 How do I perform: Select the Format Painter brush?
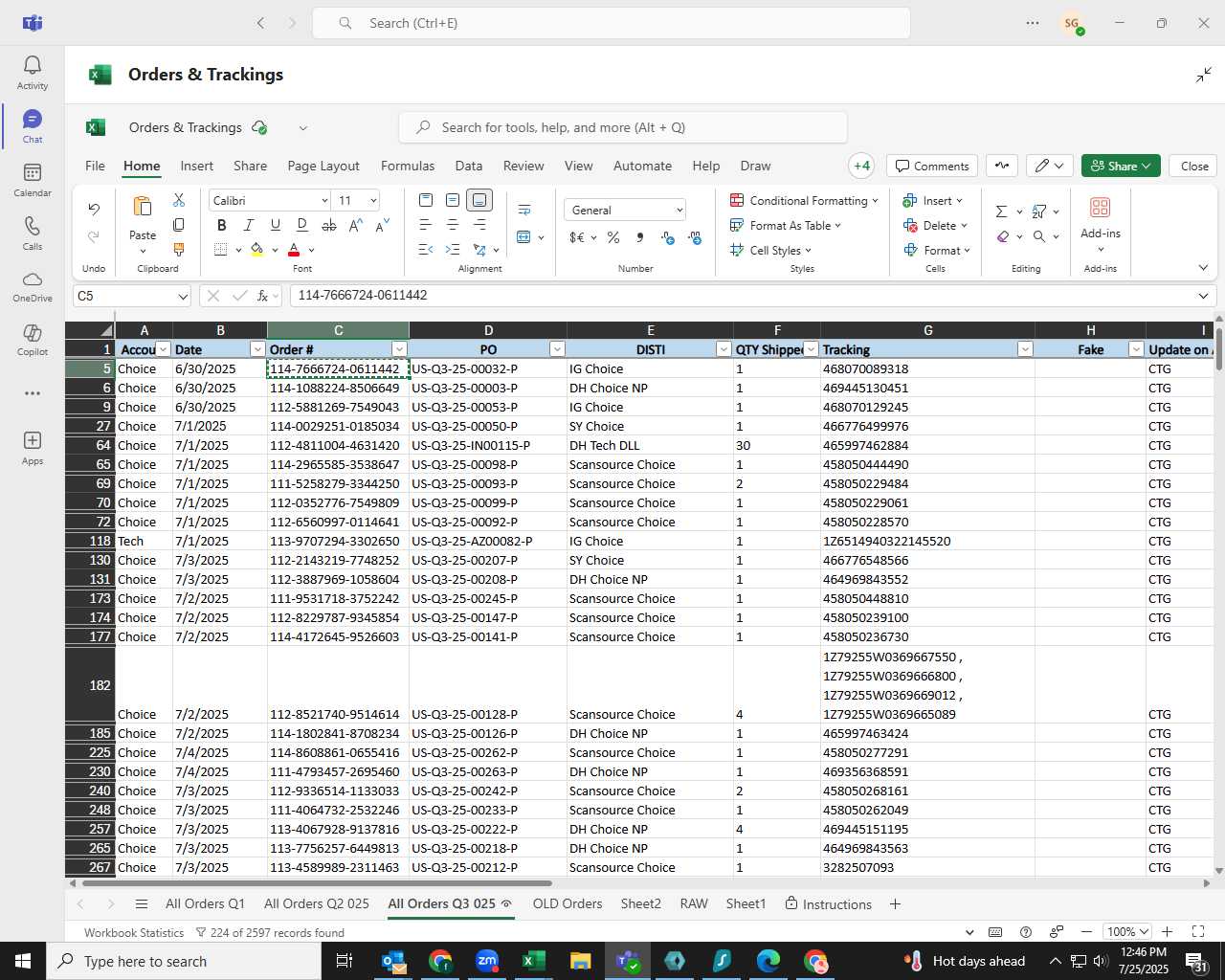pyautogui.click(x=179, y=250)
